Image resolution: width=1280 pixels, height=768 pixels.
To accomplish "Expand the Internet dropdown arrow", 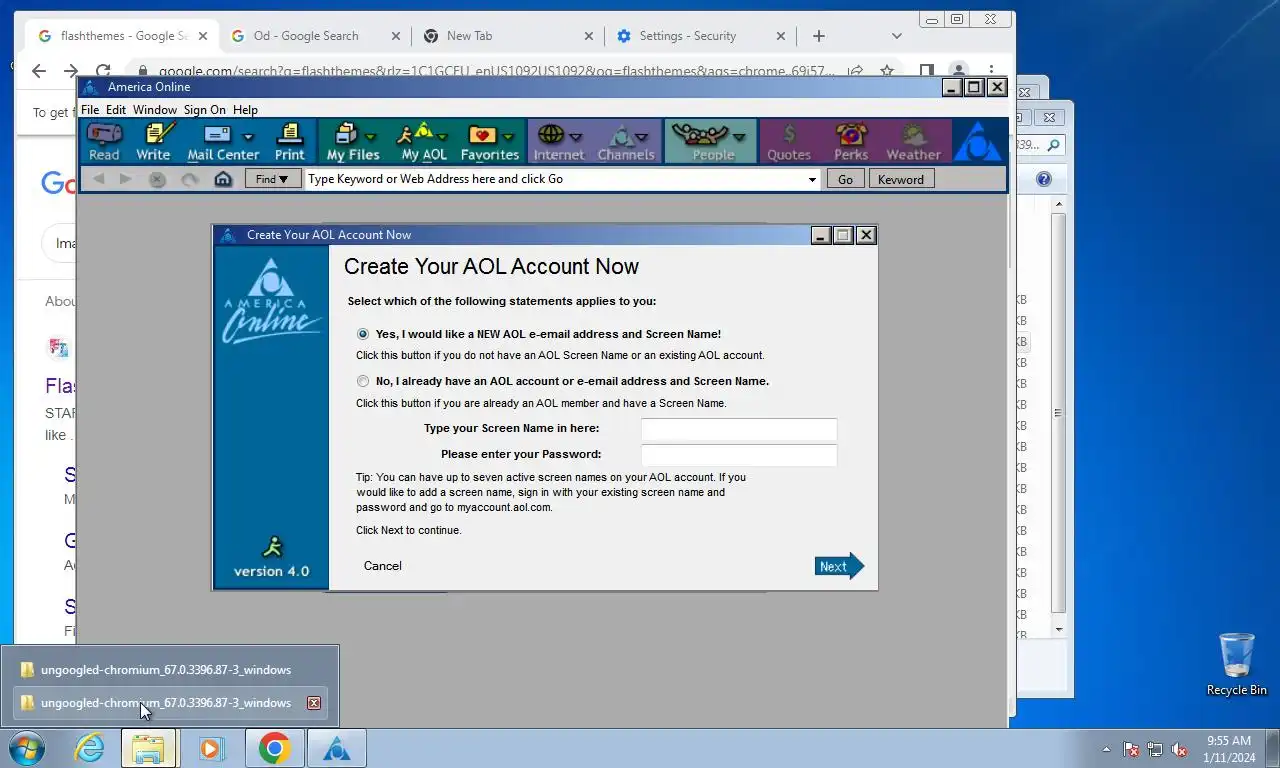I will pos(576,137).
